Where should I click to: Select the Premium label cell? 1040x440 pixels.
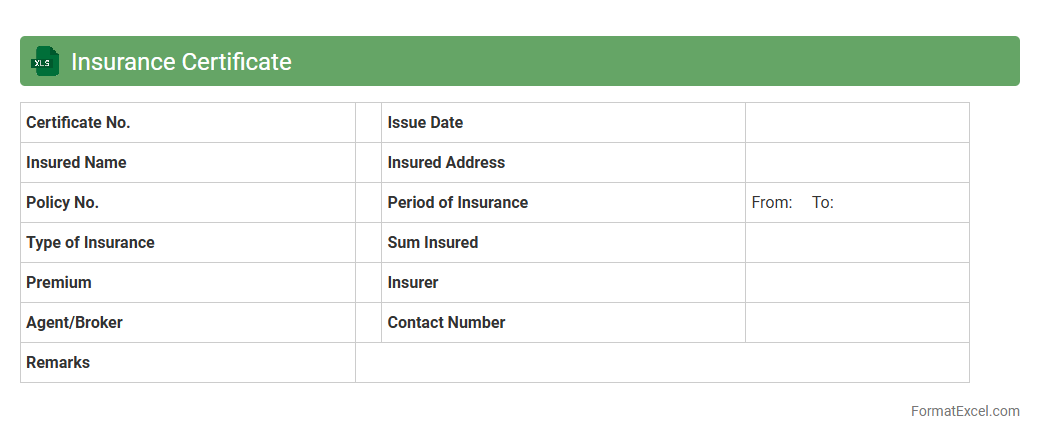(x=187, y=283)
